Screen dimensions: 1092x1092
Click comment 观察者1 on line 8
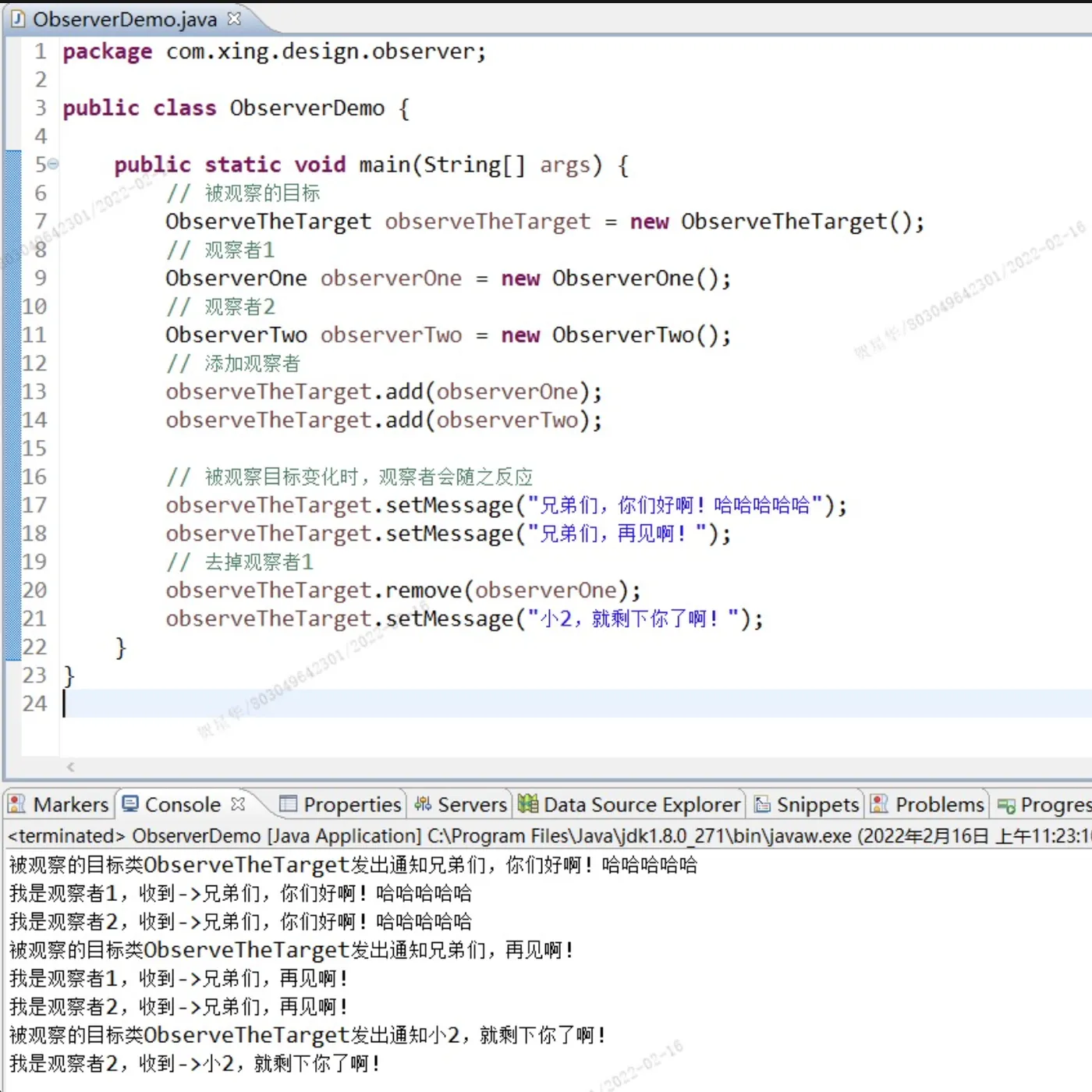221,250
